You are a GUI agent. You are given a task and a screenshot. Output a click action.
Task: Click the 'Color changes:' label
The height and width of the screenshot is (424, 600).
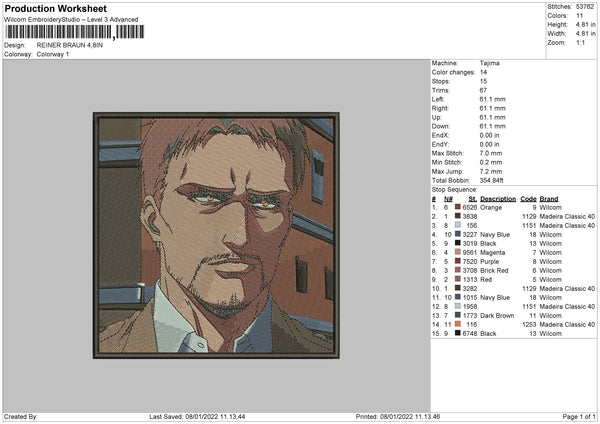453,72
